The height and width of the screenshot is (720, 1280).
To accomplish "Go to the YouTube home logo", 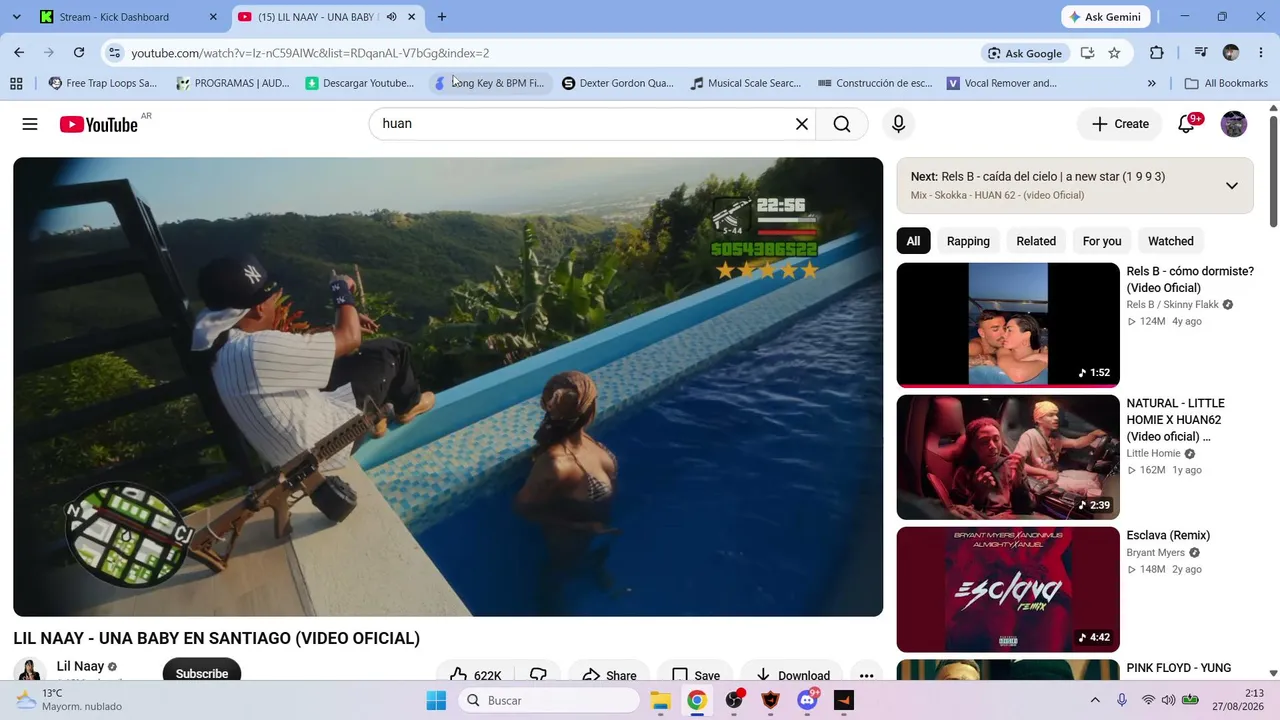I will pos(98,124).
